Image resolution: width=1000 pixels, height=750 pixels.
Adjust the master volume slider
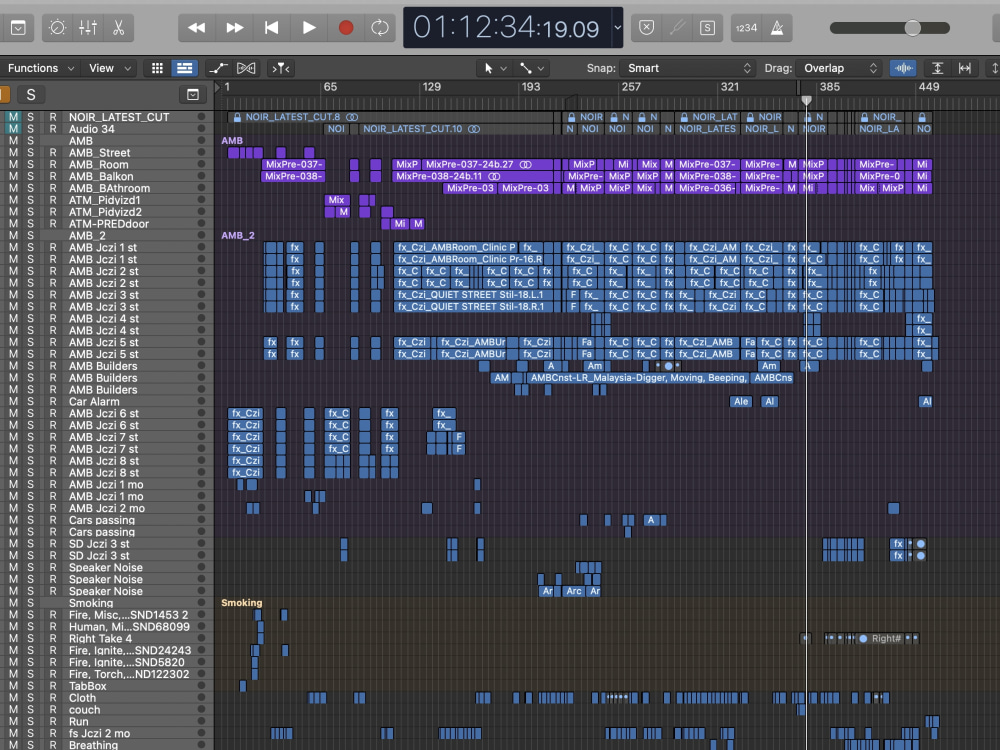[890, 27]
